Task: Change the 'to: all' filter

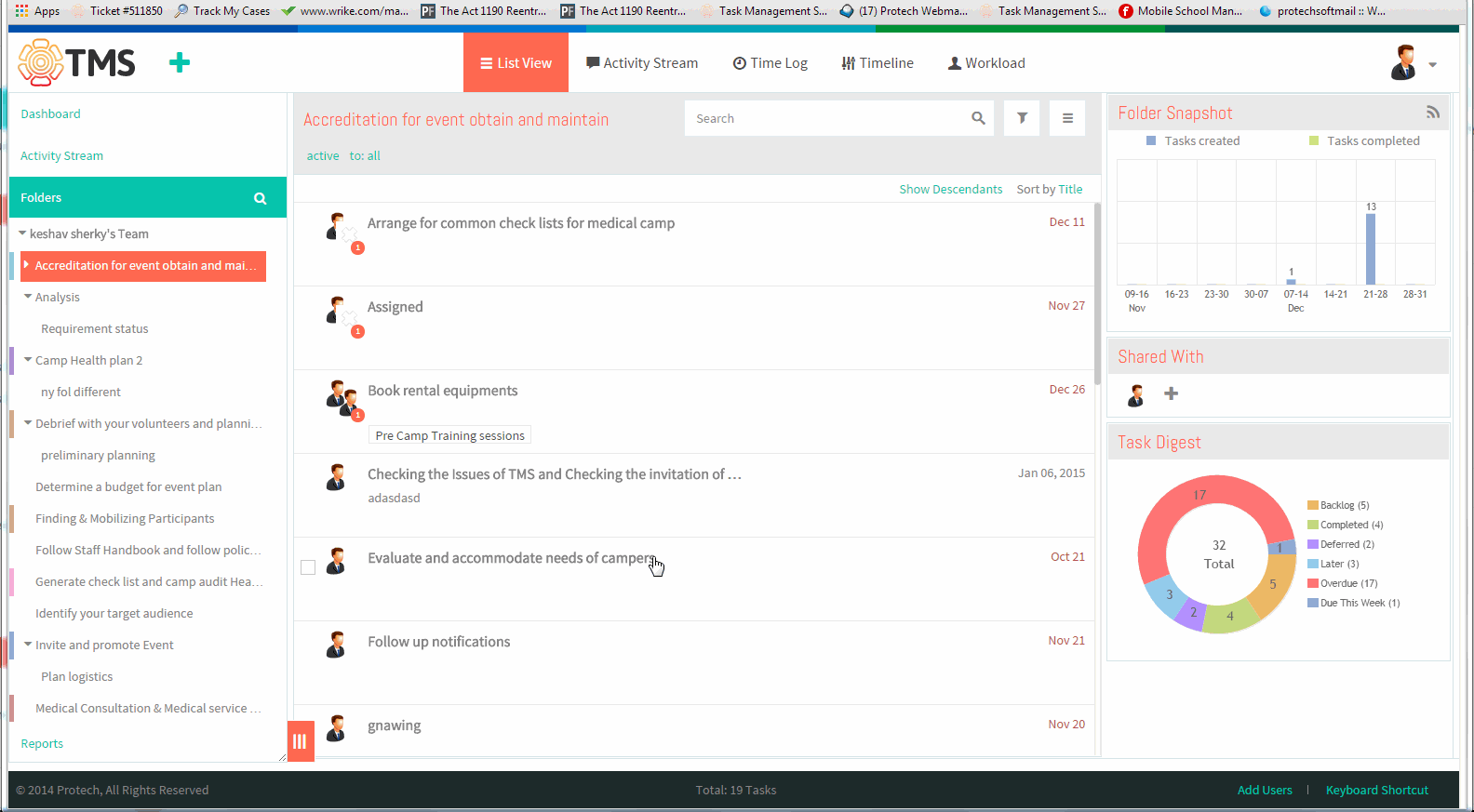Action: coord(365,155)
